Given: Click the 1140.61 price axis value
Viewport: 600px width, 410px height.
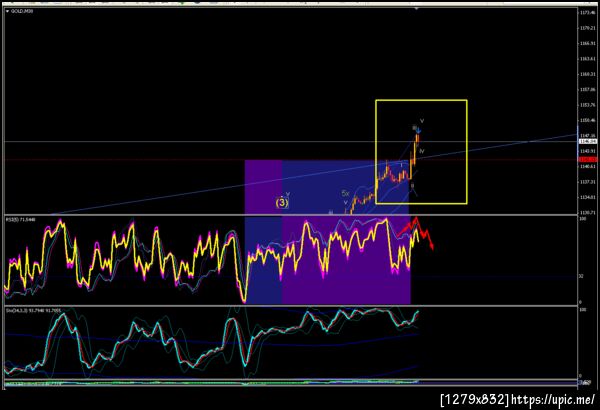Looking at the screenshot, I should pyautogui.click(x=588, y=167).
